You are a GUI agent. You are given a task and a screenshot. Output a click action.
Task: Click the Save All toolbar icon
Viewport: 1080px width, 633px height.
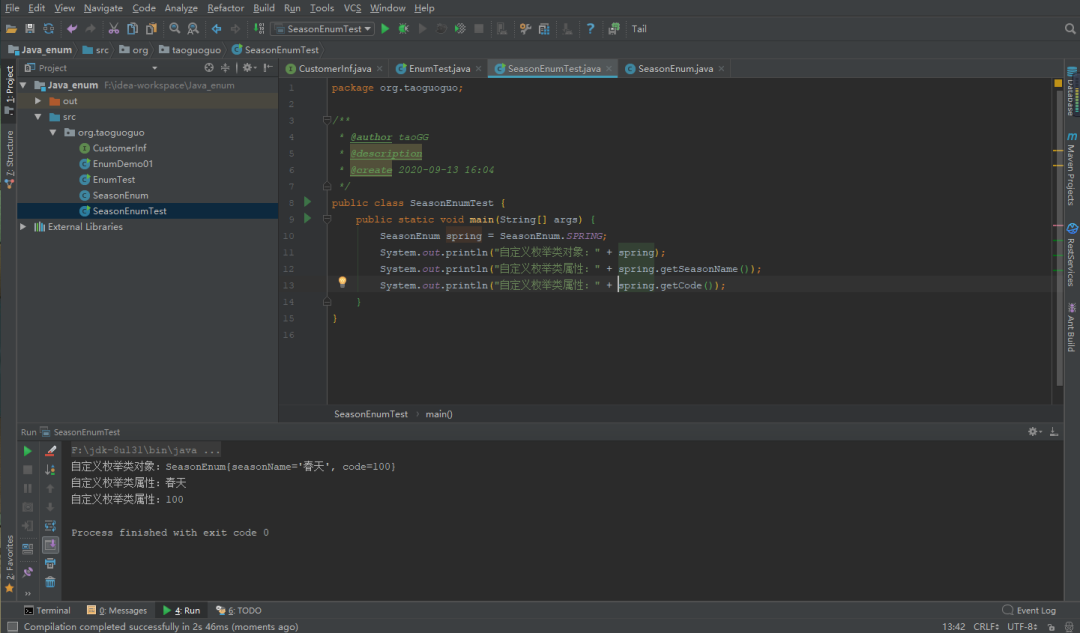coord(29,29)
